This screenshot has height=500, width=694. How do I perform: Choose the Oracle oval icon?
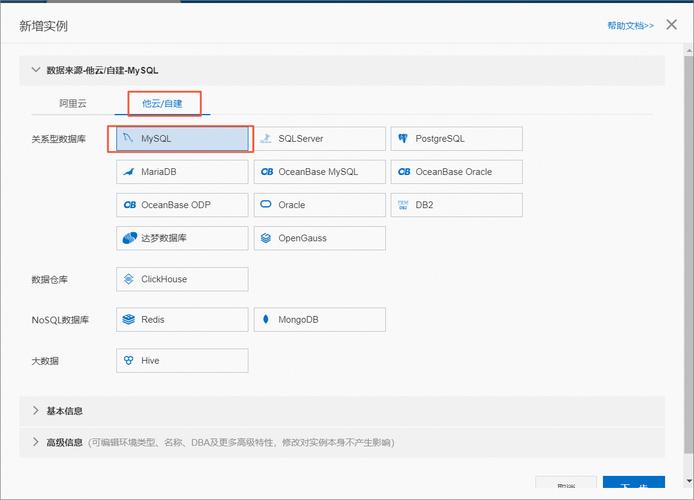point(266,204)
